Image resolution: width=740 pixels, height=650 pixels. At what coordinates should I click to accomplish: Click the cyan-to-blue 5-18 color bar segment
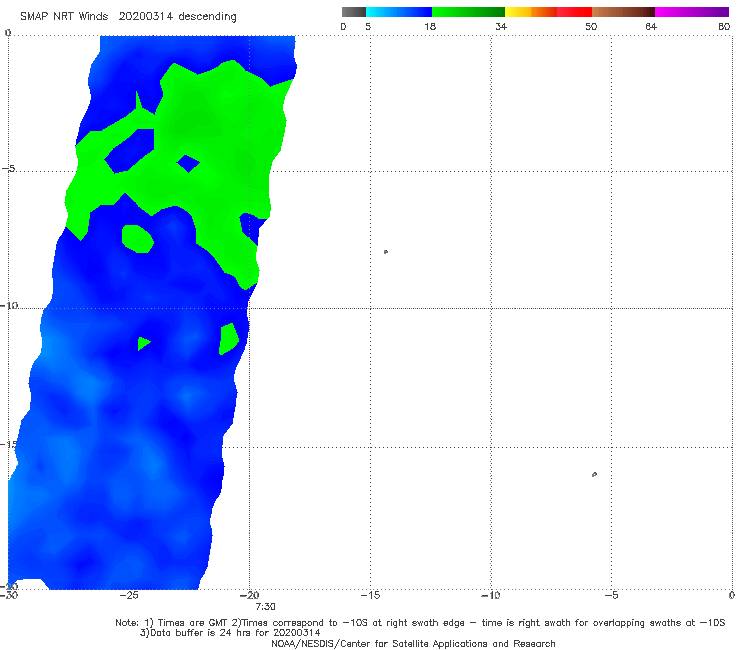[x=399, y=12]
